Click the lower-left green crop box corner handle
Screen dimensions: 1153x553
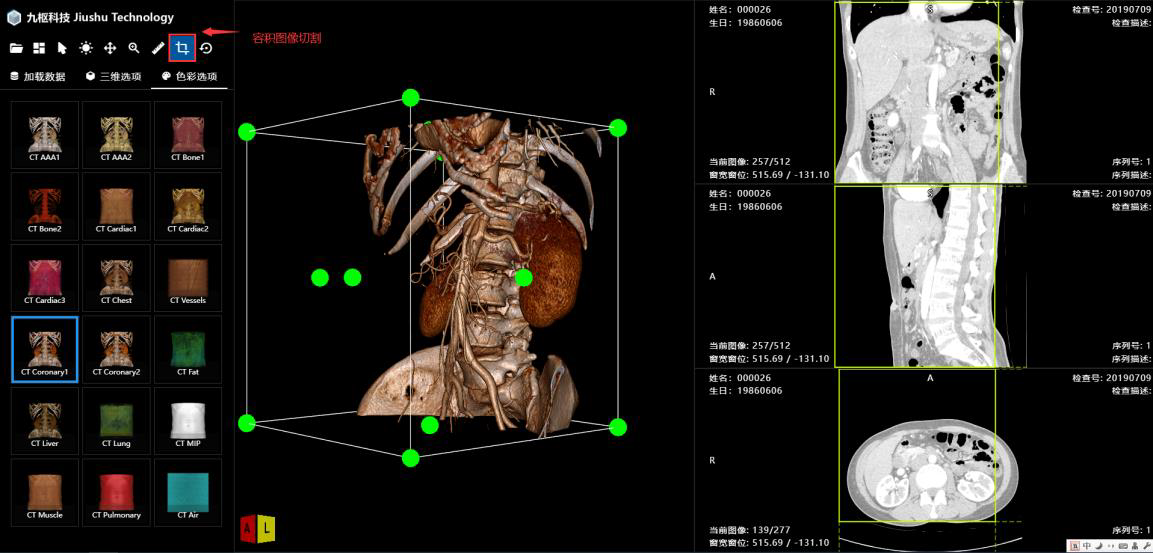click(x=247, y=423)
